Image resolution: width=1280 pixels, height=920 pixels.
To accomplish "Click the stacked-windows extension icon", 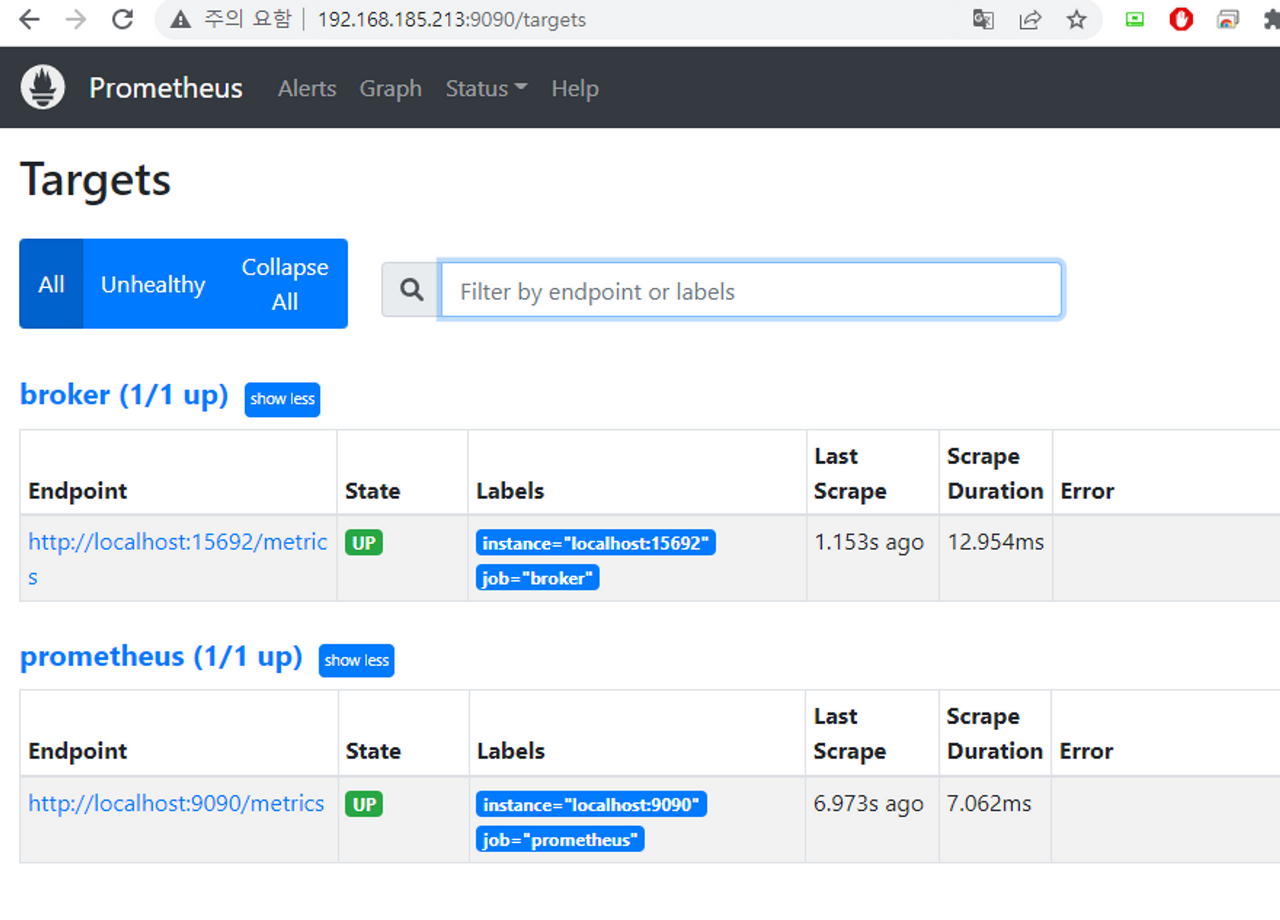I will (1228, 19).
